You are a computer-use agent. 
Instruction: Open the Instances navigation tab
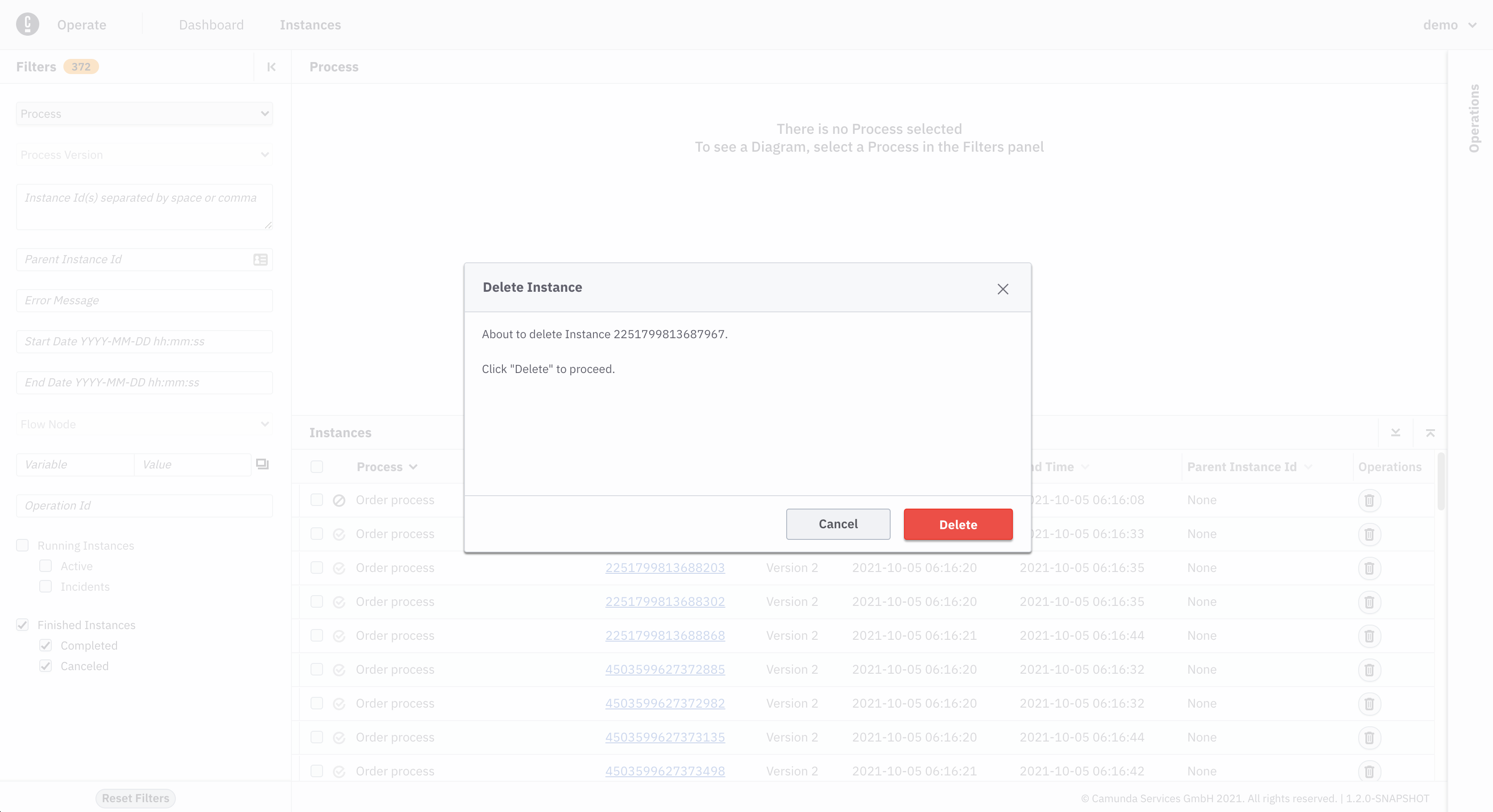pos(310,25)
